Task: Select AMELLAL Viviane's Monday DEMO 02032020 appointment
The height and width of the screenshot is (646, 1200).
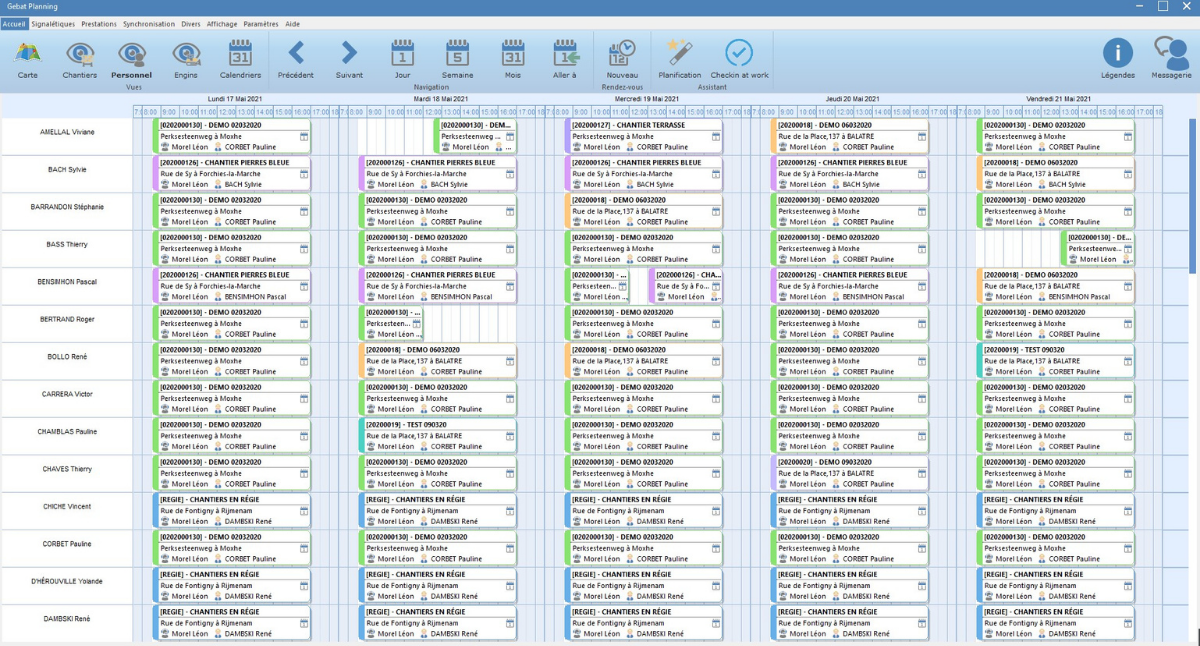Action: tap(231, 136)
